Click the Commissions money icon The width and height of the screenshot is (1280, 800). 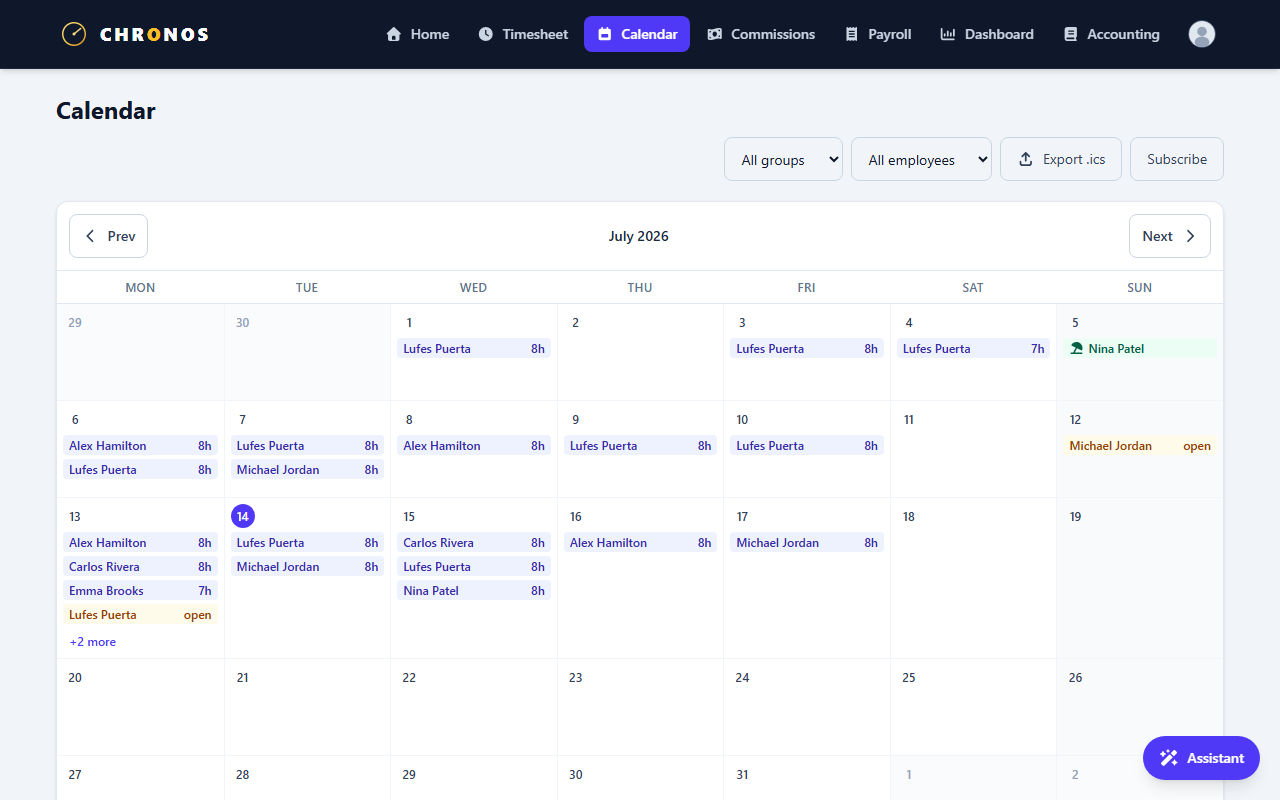tap(714, 34)
